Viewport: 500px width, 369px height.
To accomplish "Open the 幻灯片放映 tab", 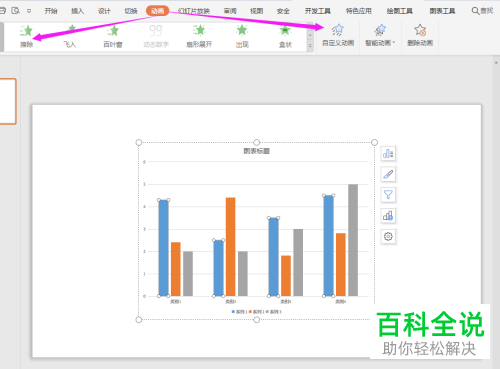I will pyautogui.click(x=194, y=11).
